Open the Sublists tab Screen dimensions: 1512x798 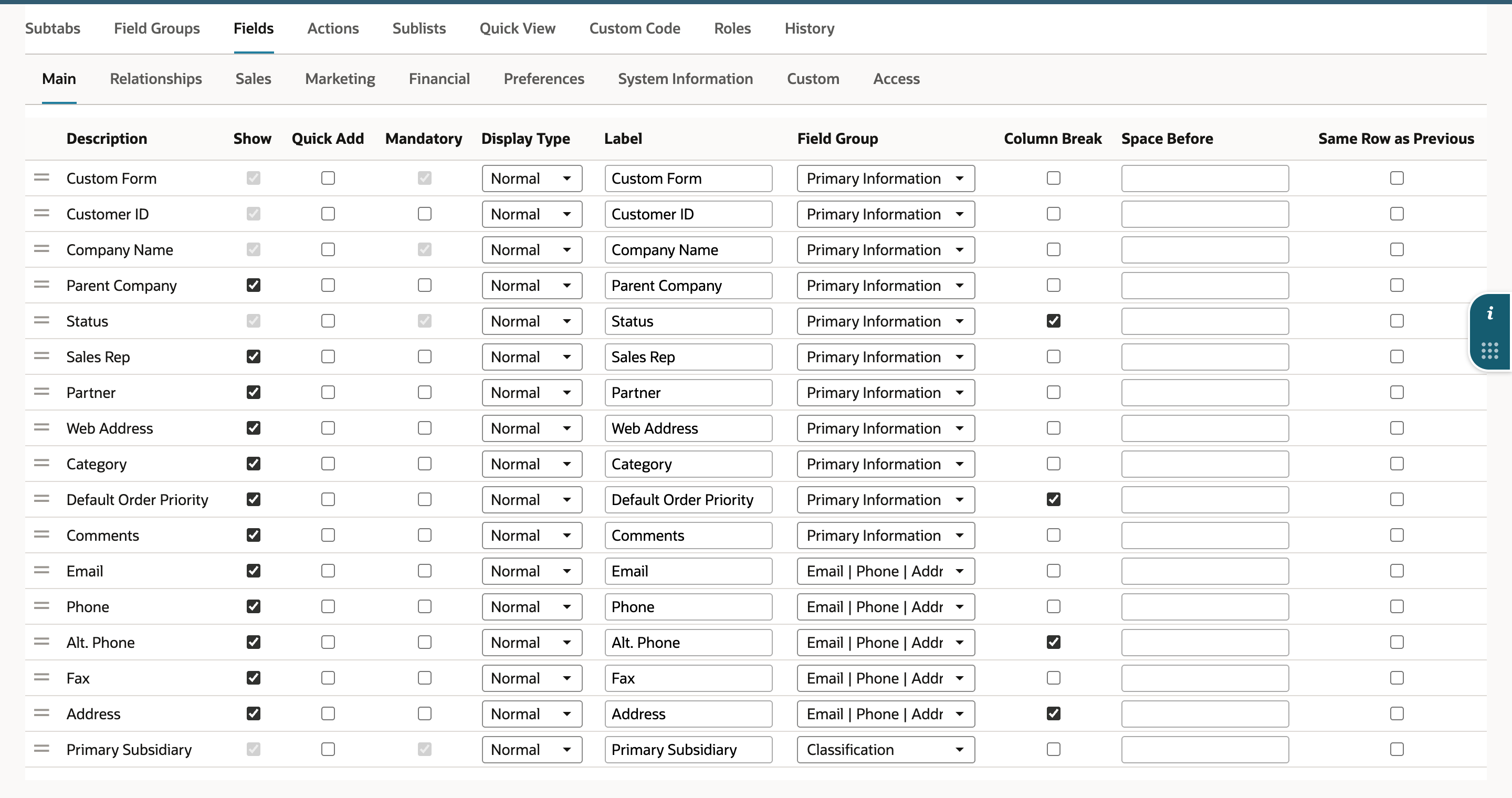419,28
